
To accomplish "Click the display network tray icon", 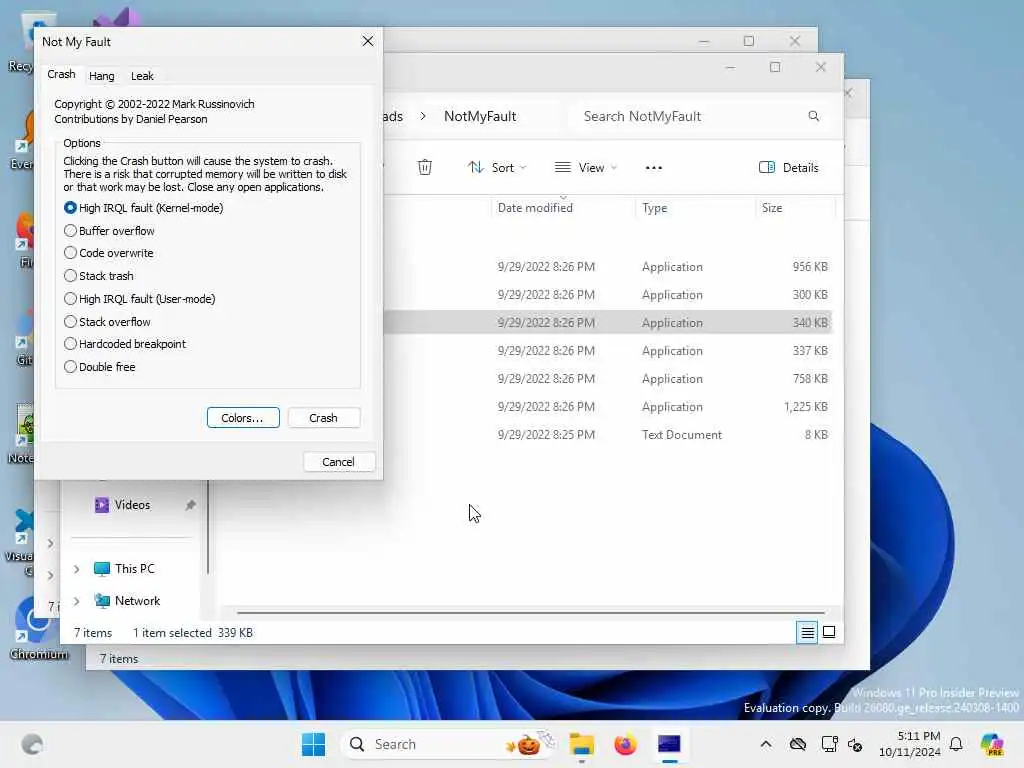I will [x=829, y=744].
